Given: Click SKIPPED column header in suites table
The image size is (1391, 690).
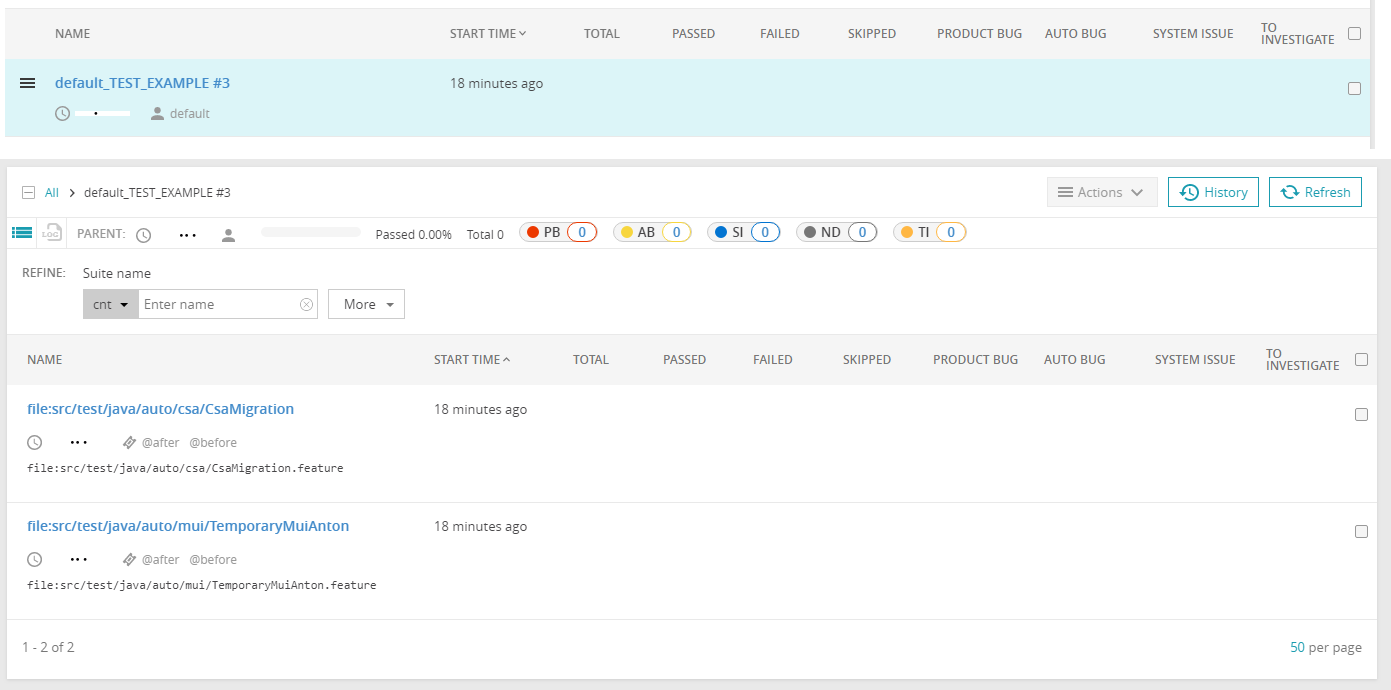Looking at the screenshot, I should (x=867, y=360).
